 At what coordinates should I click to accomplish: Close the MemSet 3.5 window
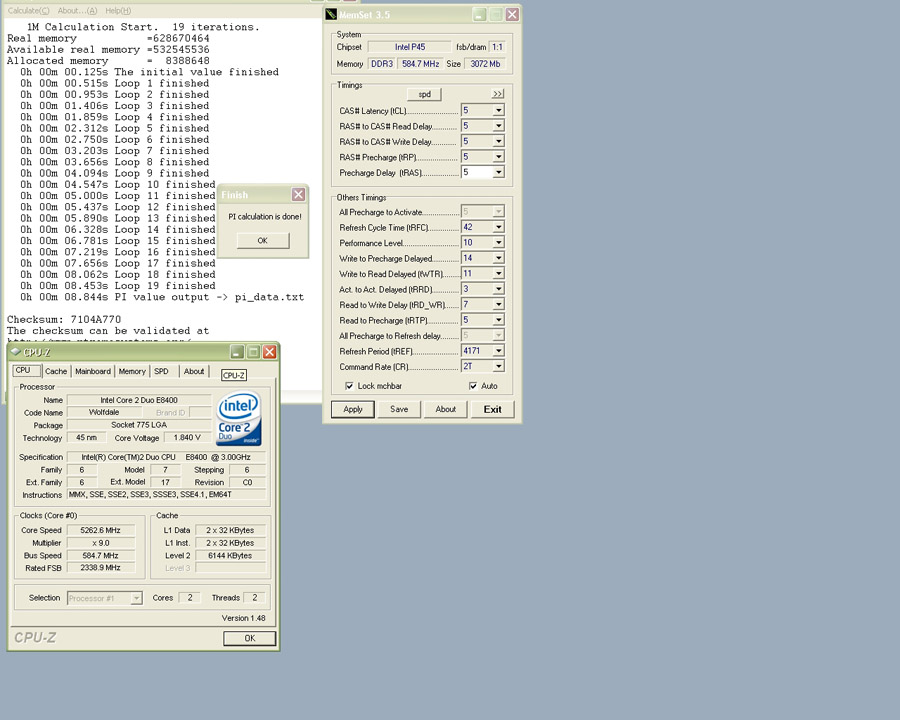(512, 14)
